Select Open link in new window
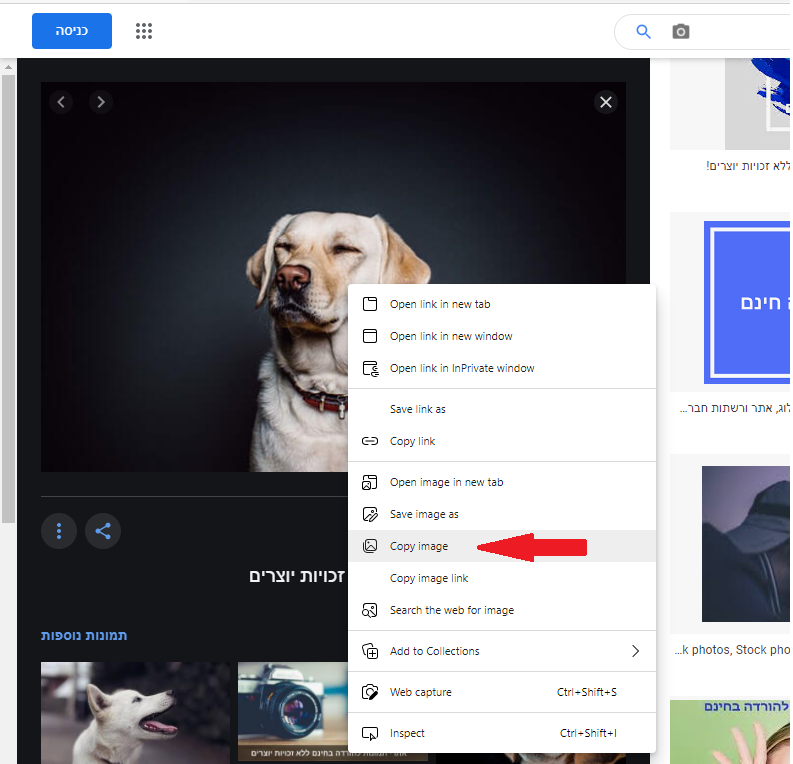Screen dimensions: 793x764 pyautogui.click(x=502, y=336)
